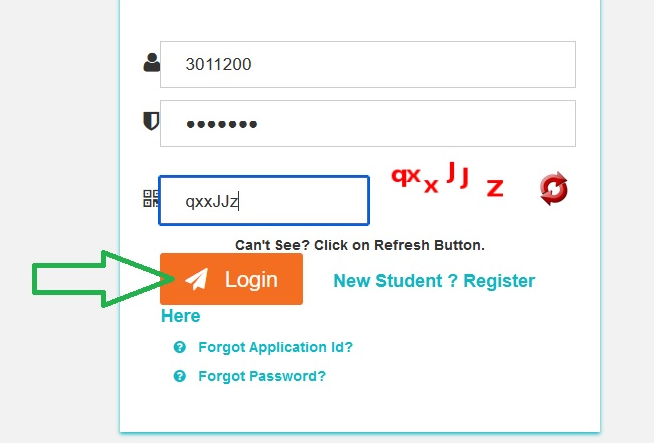Click question mark icon beside Forgot Password
This screenshot has height=443, width=654.
tap(180, 376)
